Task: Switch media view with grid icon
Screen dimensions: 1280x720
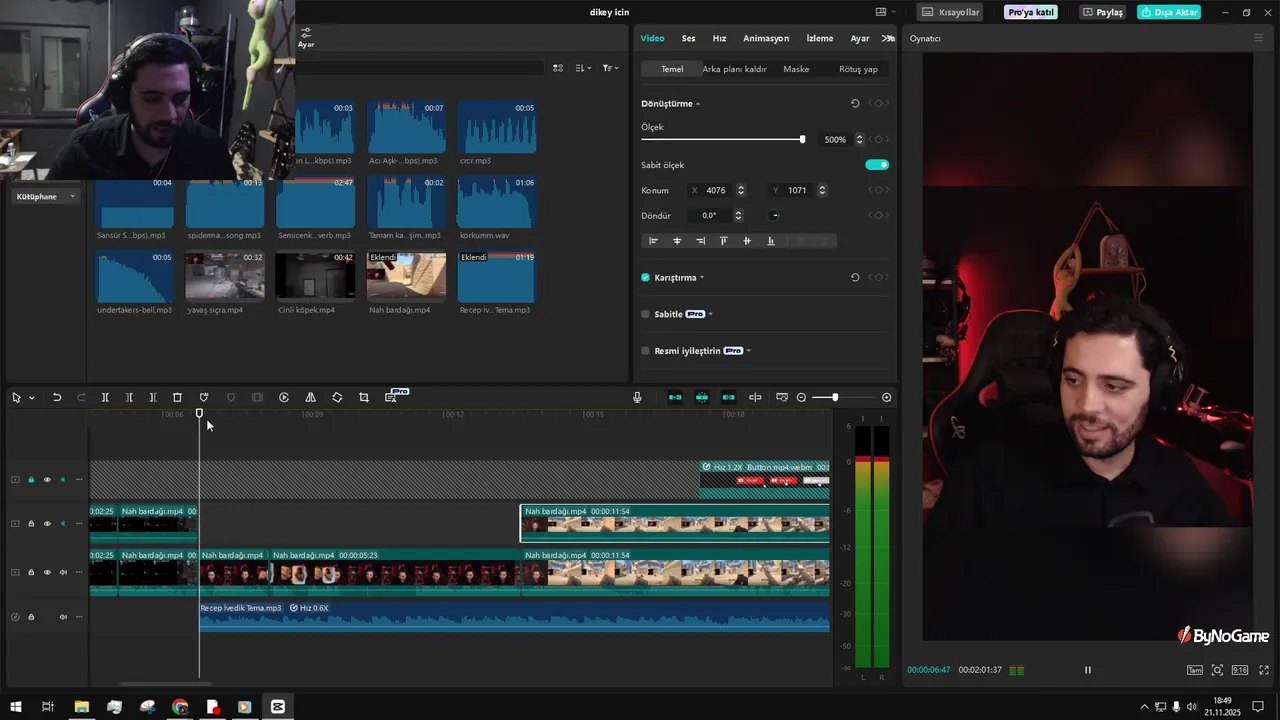Action: [x=558, y=68]
